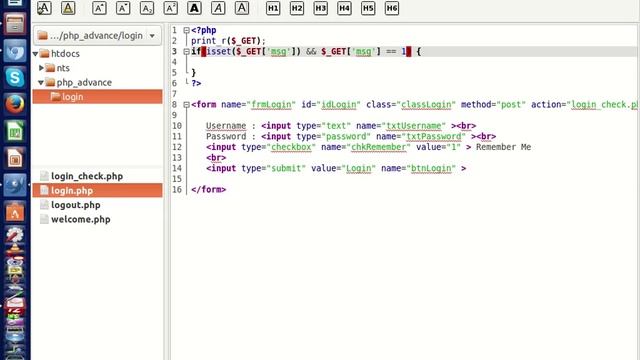Click the 'Remember Me' text on line 12
Viewport: 640px width, 360px height.
click(503, 147)
